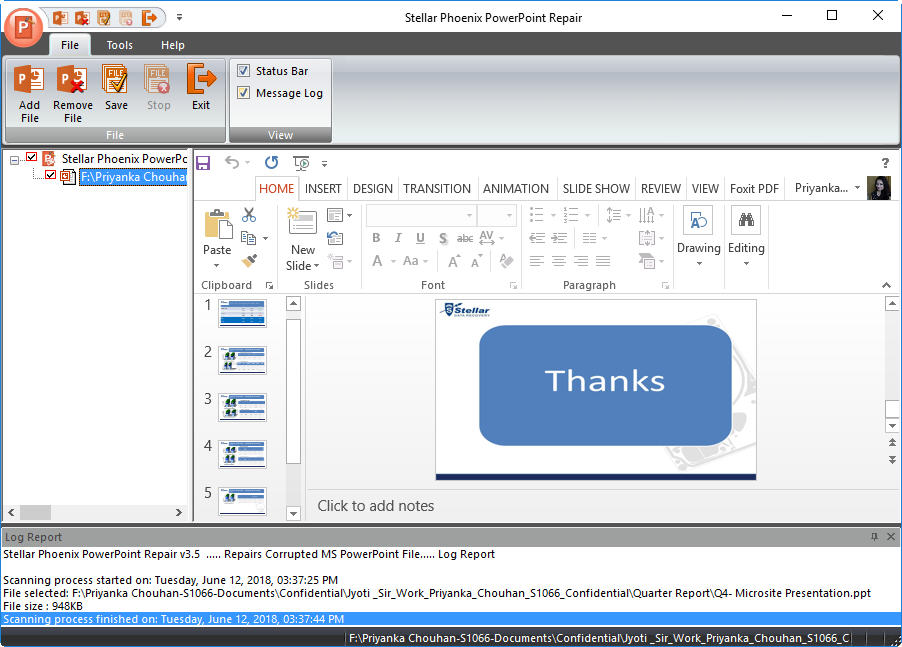Viewport: 902px width, 647px height.
Task: Select slide 1 thumbnail
Action: pos(242,313)
